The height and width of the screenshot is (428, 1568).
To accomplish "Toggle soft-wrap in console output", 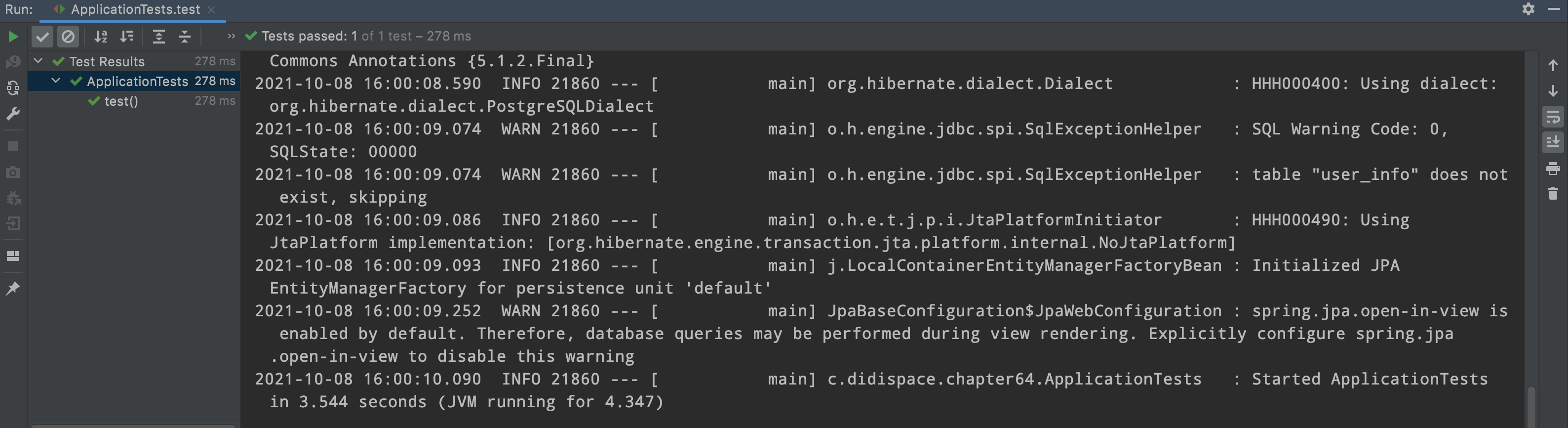I will tap(1553, 117).
